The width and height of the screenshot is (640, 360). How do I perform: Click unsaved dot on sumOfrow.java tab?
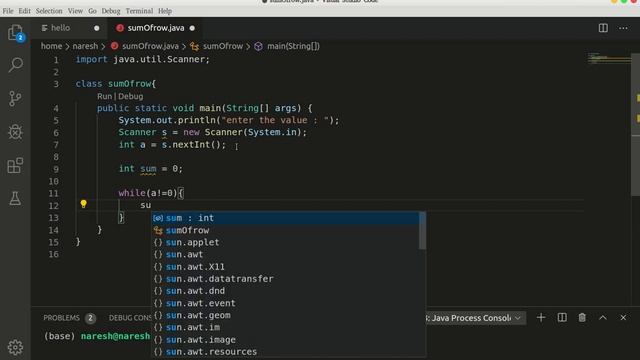(192, 28)
